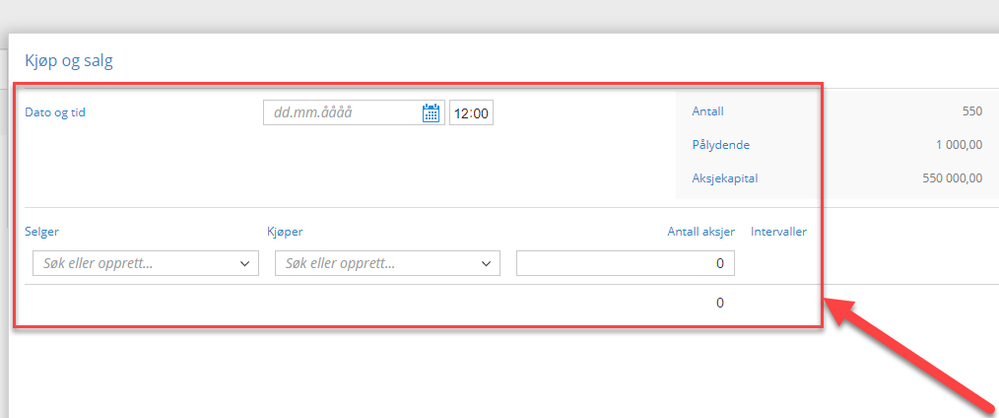Click the Intervaller column label
The image size is (999, 418).
(779, 232)
